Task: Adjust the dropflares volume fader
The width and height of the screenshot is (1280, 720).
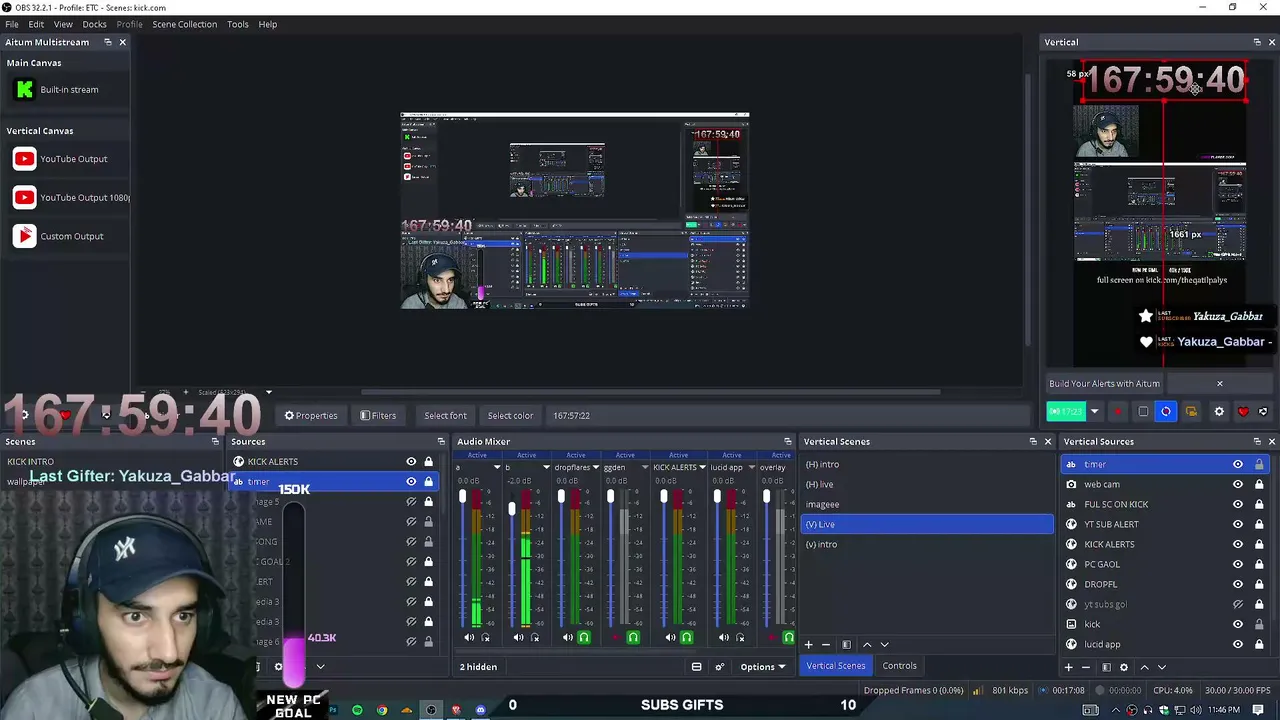Action: point(561,497)
